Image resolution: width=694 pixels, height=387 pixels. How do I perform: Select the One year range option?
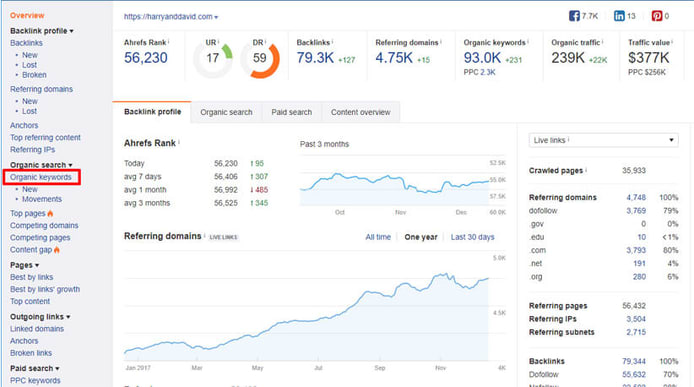(420, 237)
